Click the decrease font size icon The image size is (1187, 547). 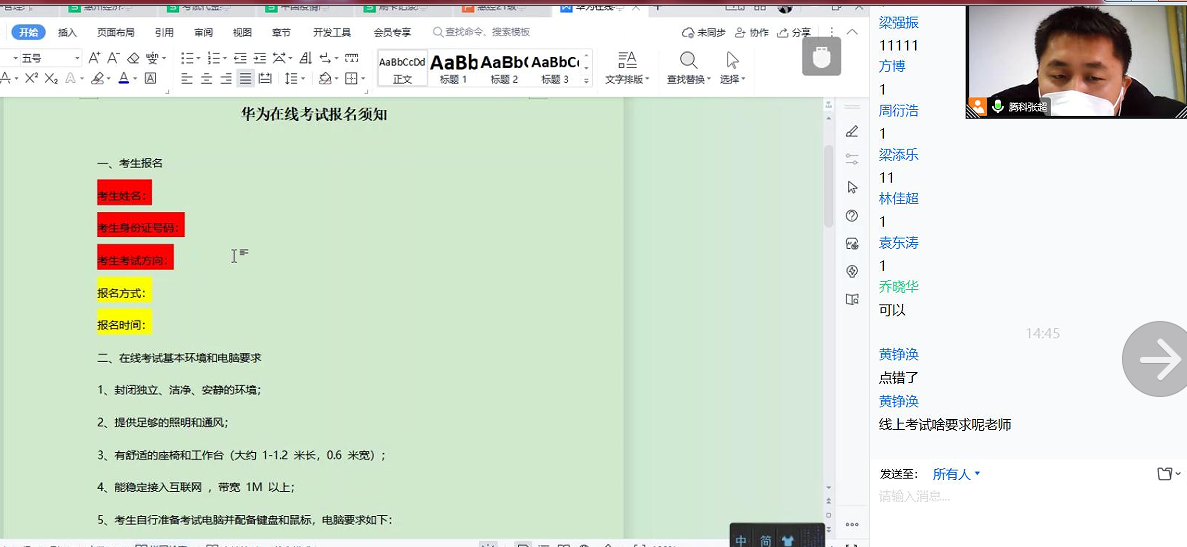tap(114, 57)
